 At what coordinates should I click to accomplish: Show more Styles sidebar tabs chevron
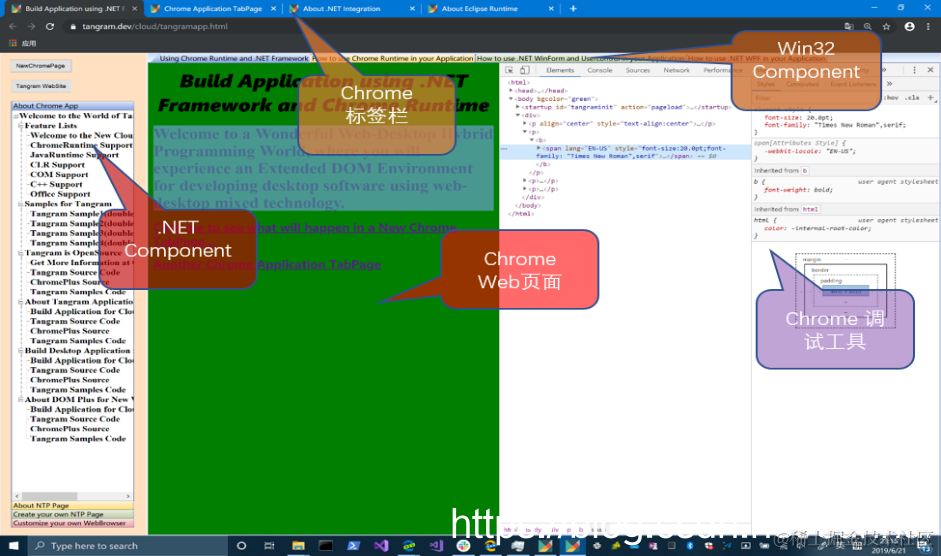point(889,84)
